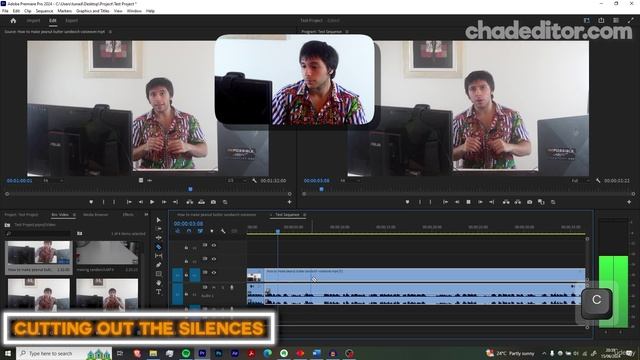Expand project panel tabs overflow chevron
Viewport: 640px width, 360px height.
tap(146, 214)
